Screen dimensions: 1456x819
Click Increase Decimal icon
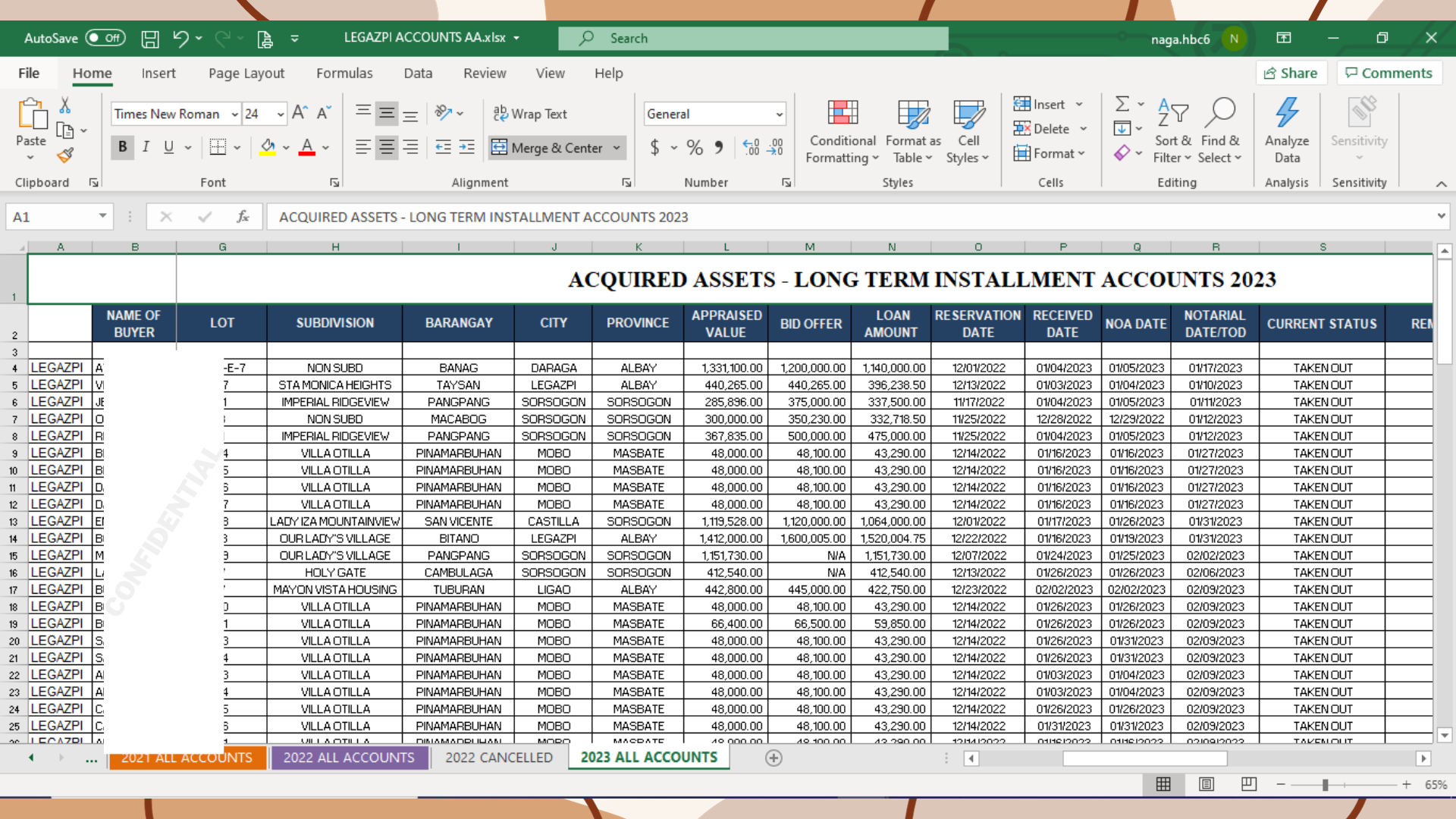coord(751,147)
